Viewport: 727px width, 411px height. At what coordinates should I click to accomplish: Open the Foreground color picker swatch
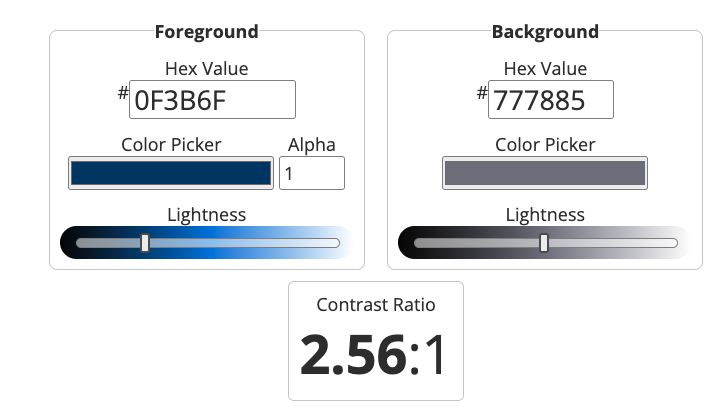[x=170, y=173]
